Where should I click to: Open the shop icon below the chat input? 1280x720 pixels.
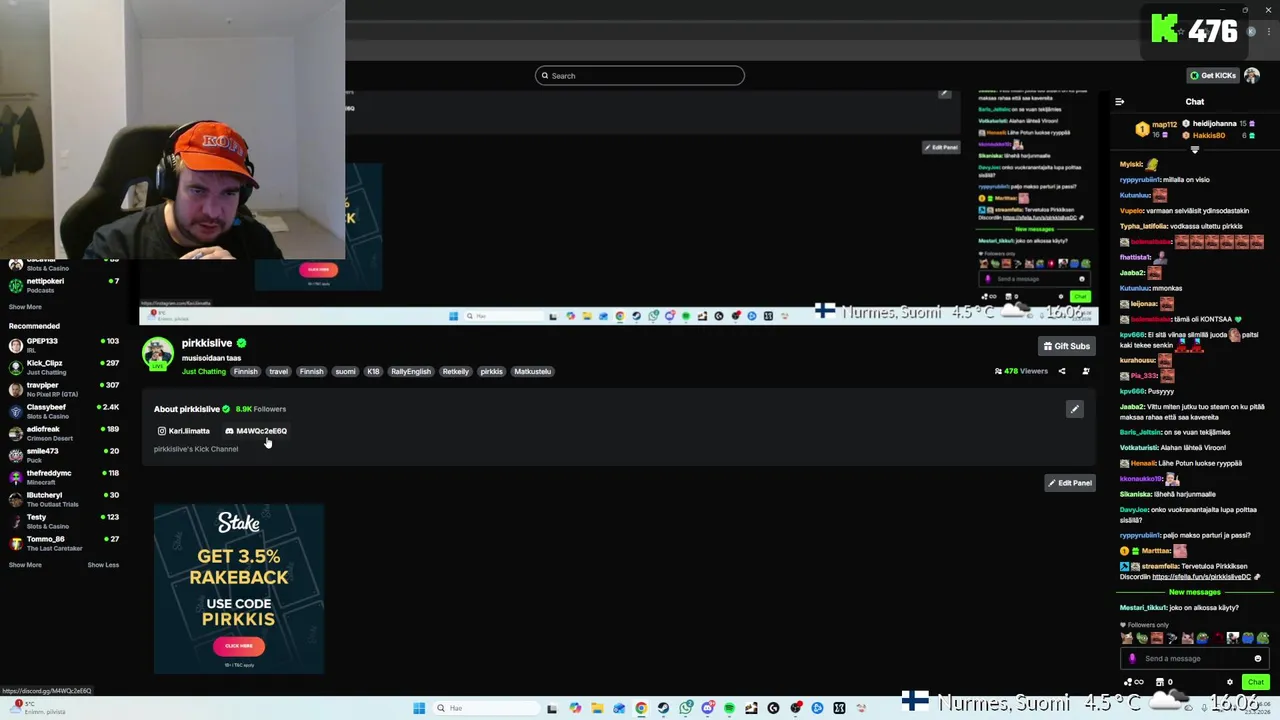pyautogui.click(x=1164, y=682)
